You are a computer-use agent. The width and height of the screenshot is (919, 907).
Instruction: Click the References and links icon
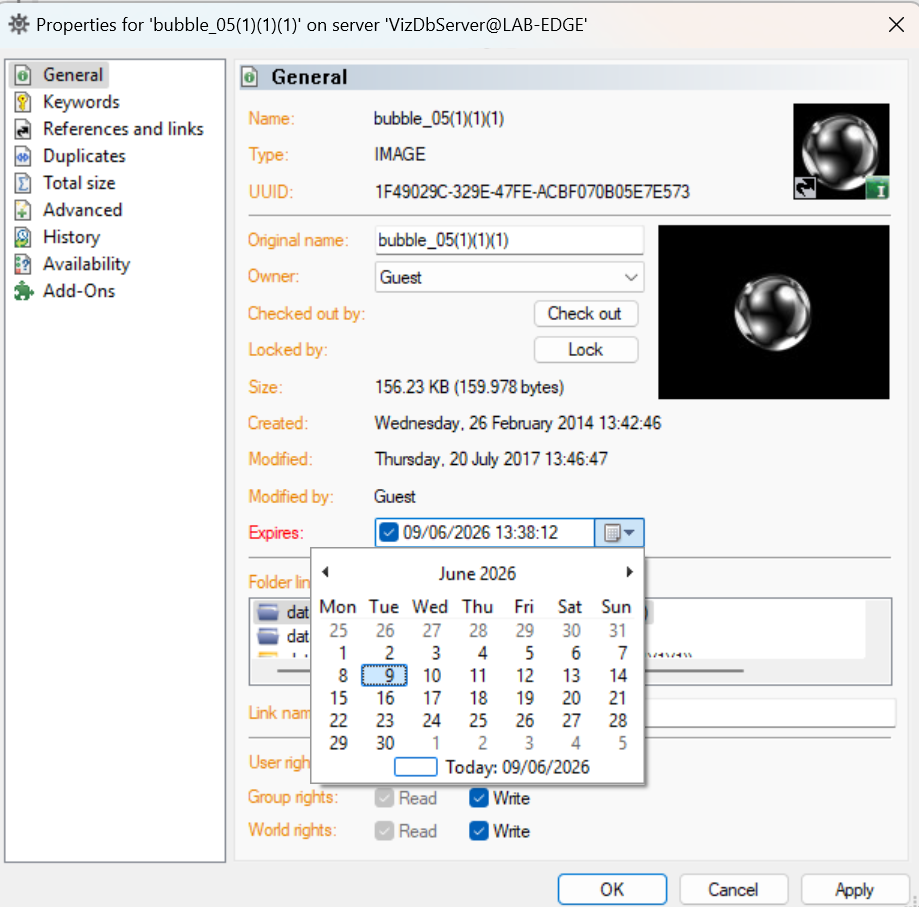pyautogui.click(x=23, y=129)
